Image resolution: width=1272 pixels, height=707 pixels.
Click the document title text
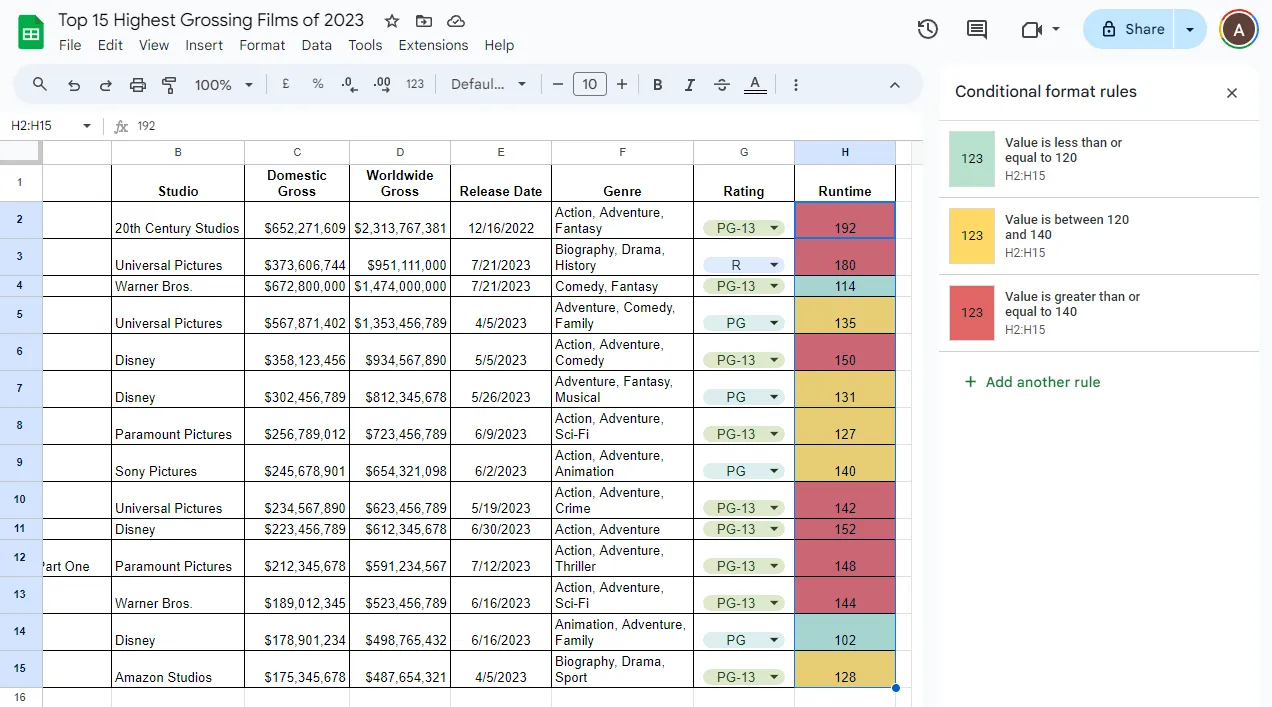(x=211, y=20)
